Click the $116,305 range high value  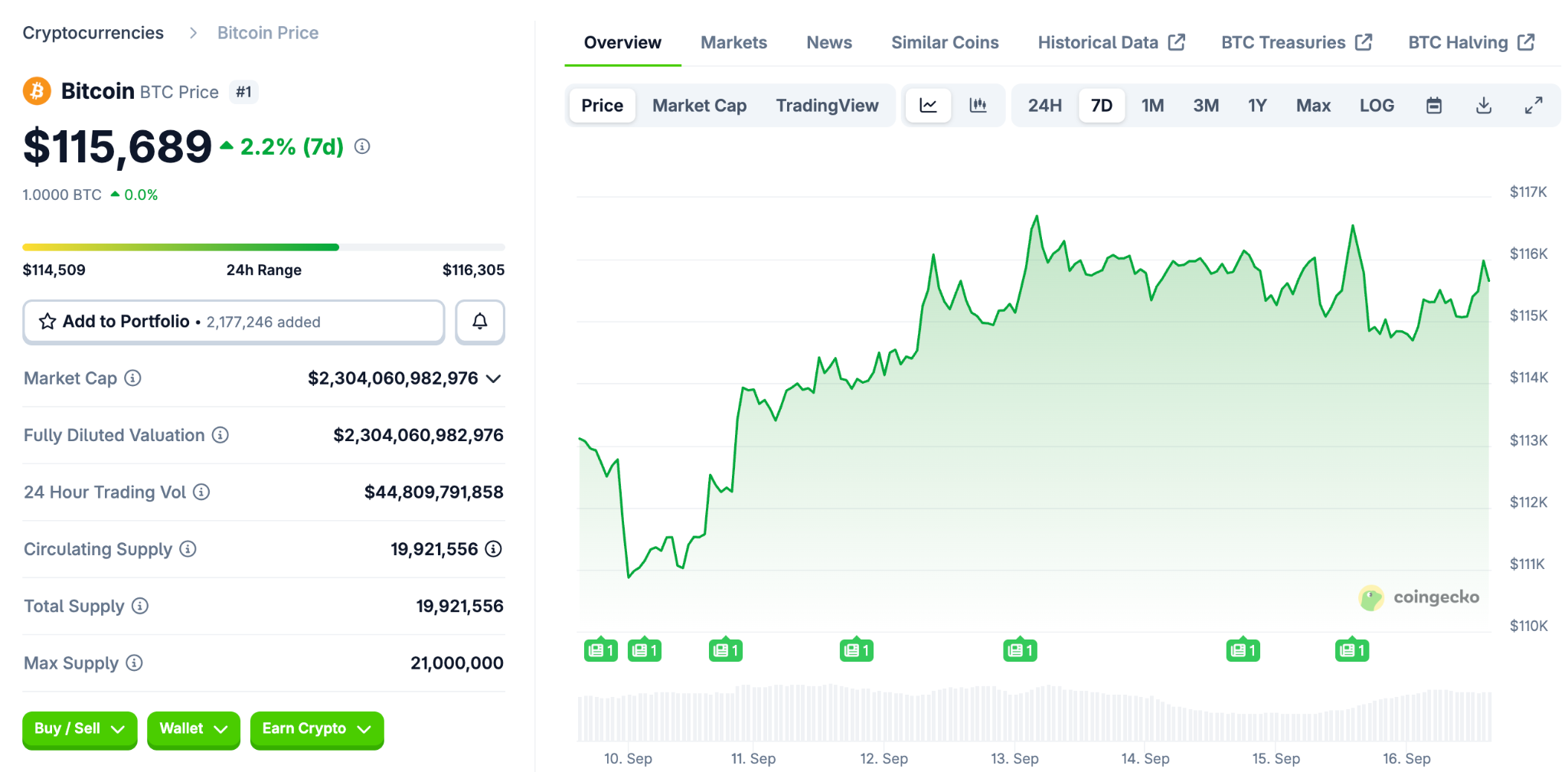pyautogui.click(x=474, y=270)
